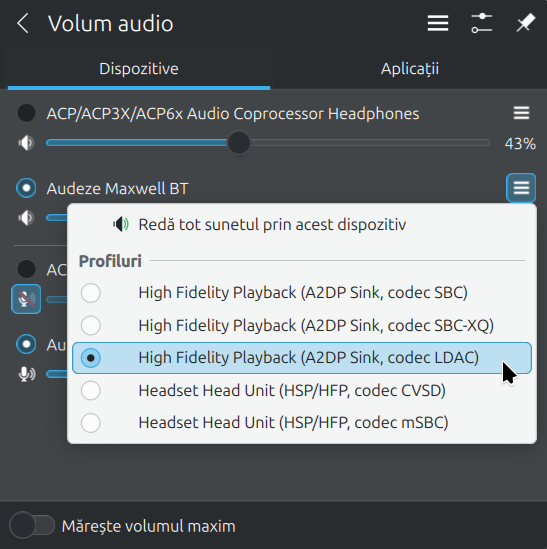The width and height of the screenshot is (547, 549).
Task: Select ACP Audio Coprocessor Headphones as default output
Action: (26, 113)
